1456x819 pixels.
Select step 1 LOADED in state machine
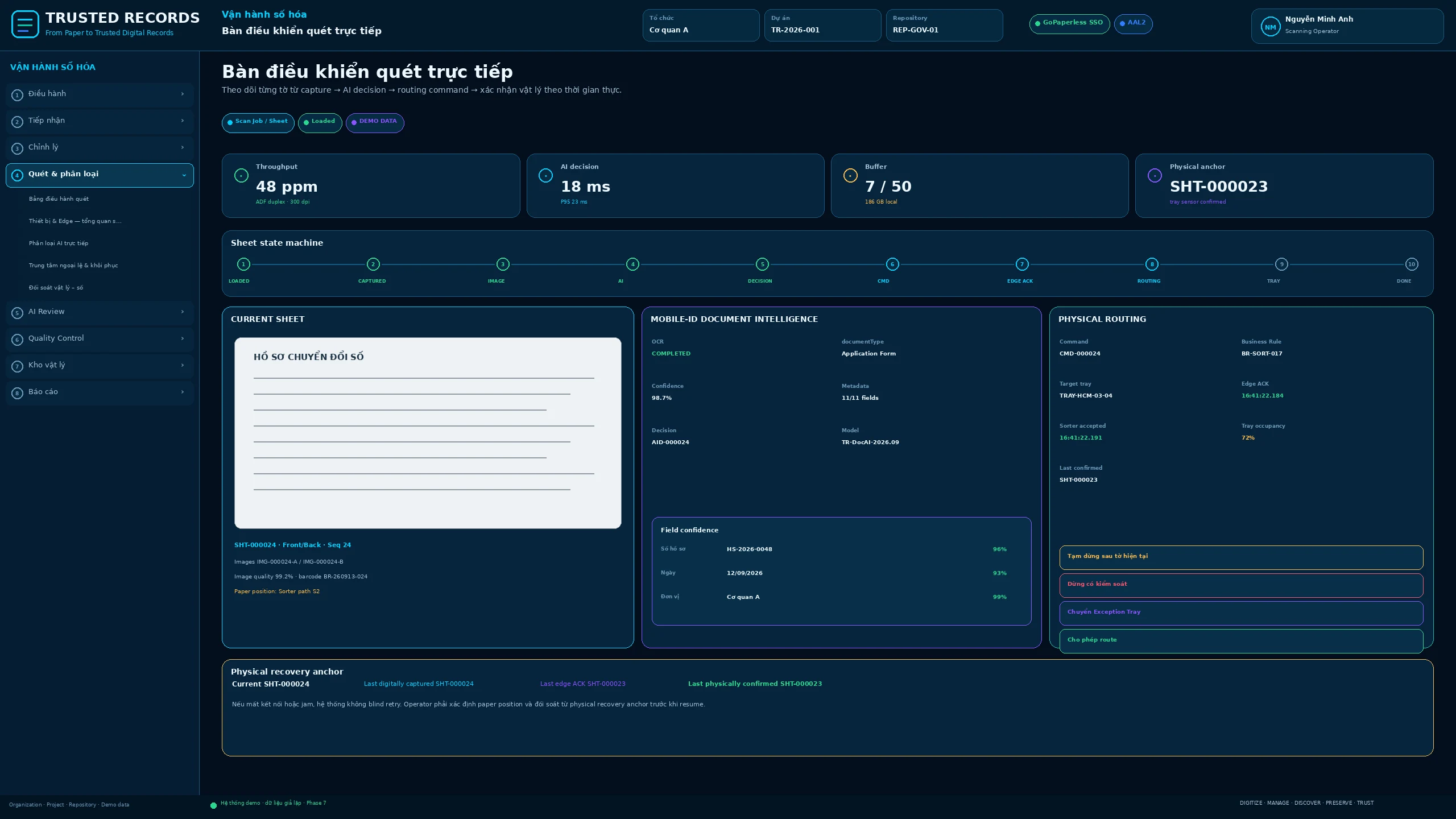[243, 264]
